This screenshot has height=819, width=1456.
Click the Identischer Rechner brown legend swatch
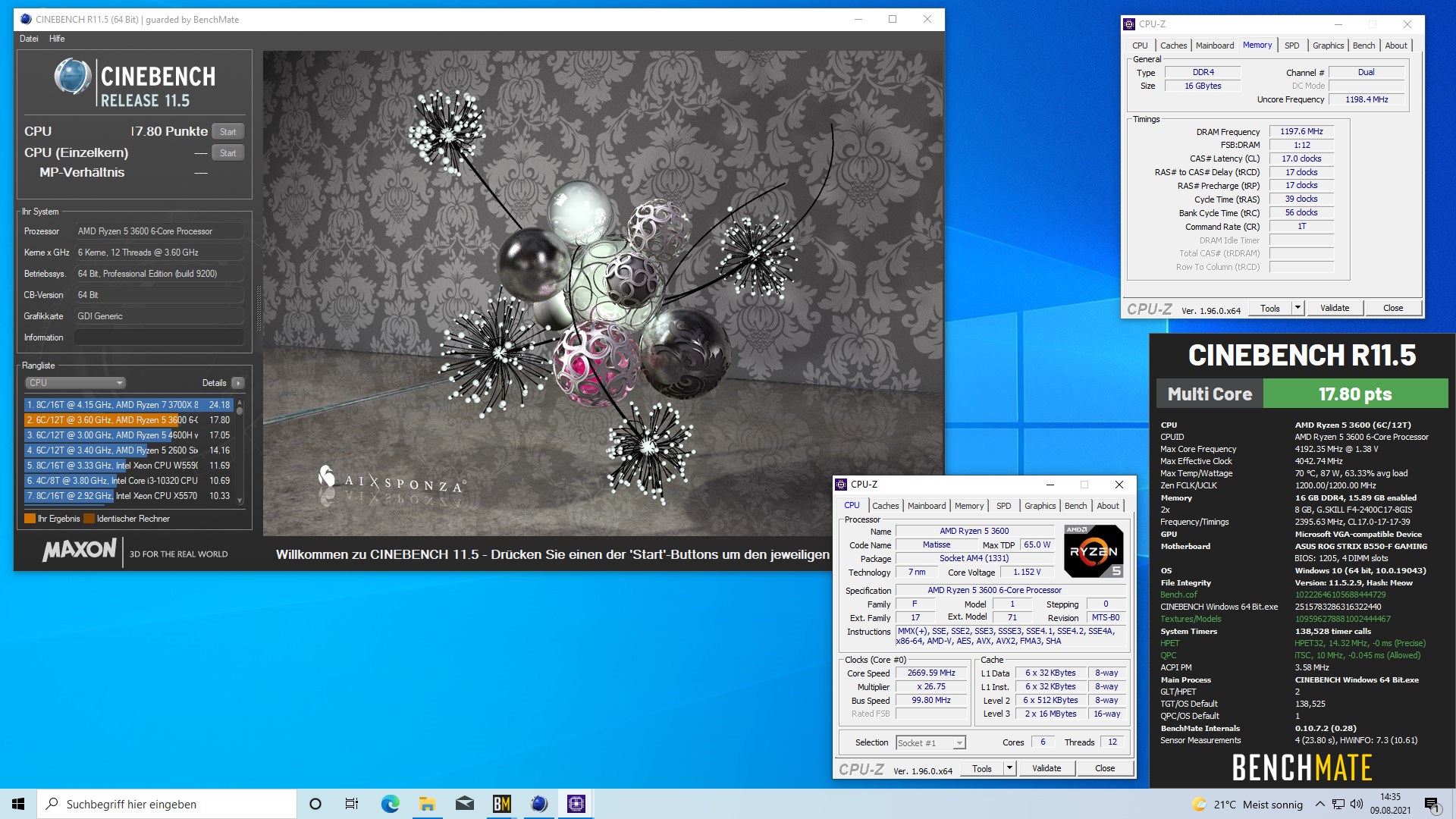(x=89, y=519)
